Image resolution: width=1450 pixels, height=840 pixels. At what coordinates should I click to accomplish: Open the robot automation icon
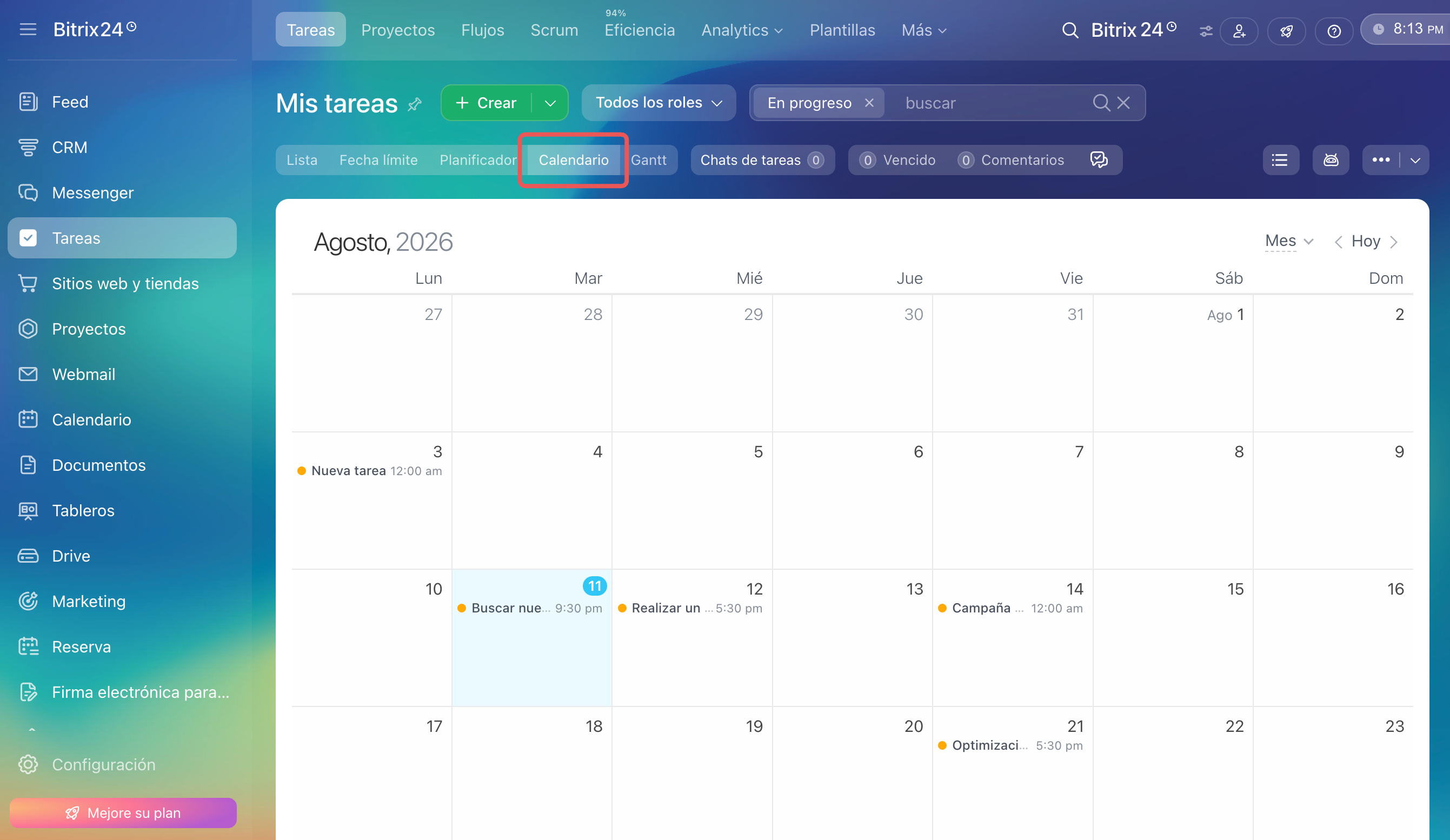point(1331,160)
